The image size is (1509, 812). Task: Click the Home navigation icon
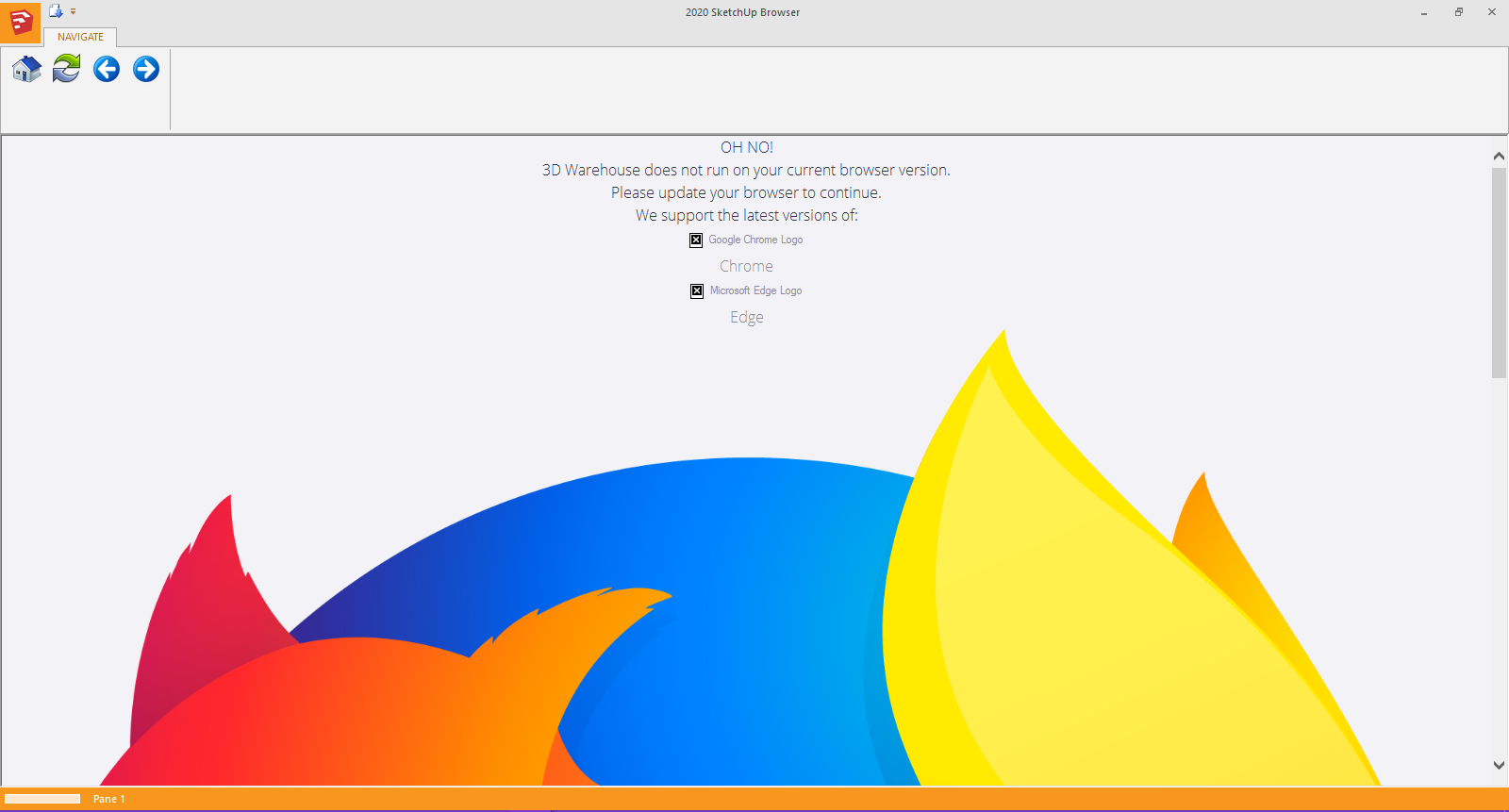point(26,69)
